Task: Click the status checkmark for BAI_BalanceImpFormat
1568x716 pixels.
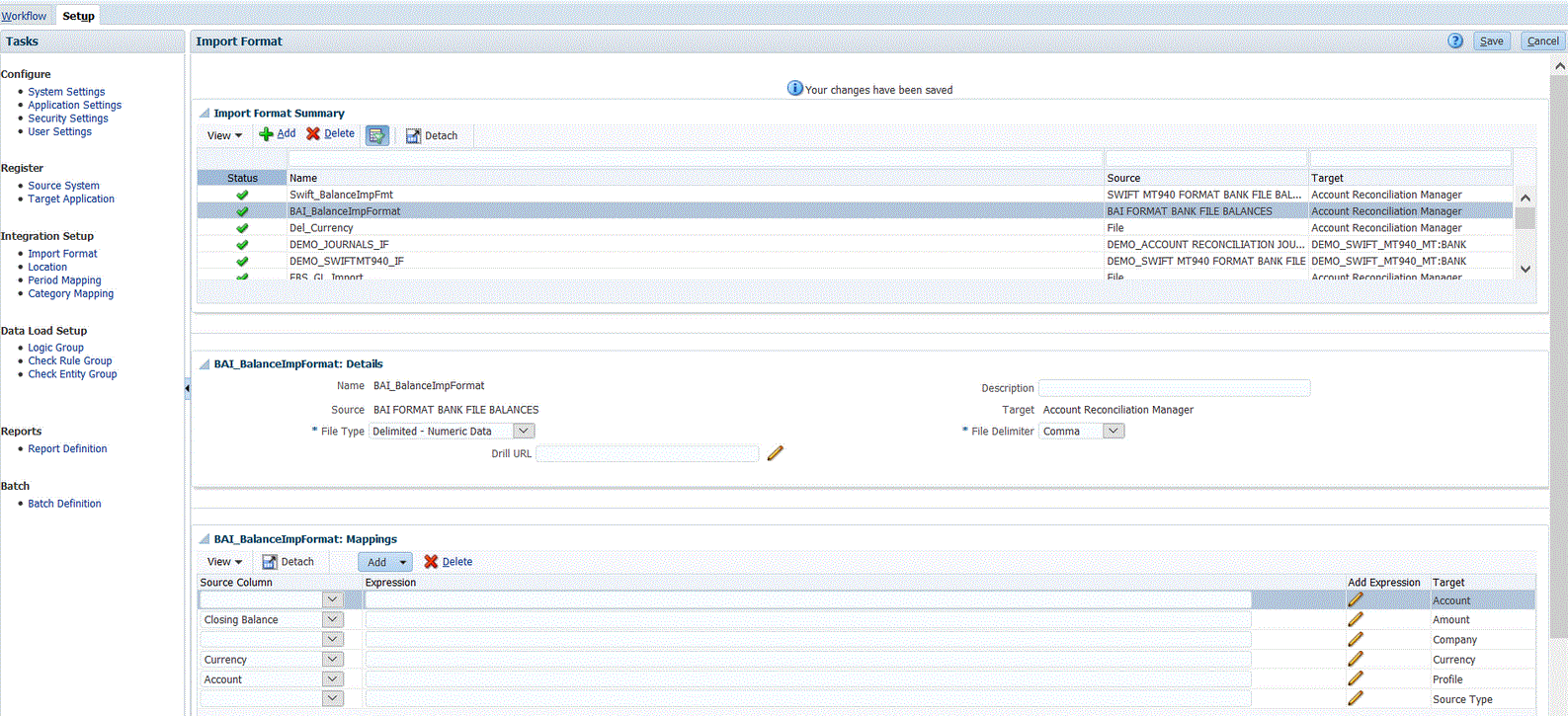Action: (x=242, y=211)
